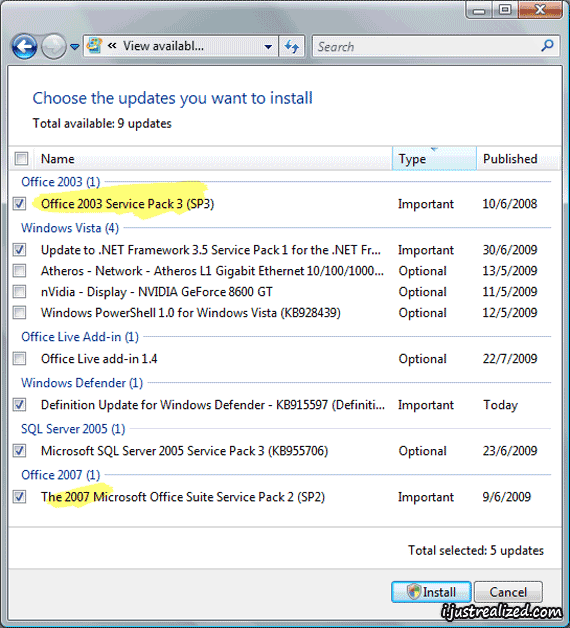Open the recent pages dropdown arrow
This screenshot has height=628, width=570.
75,47
